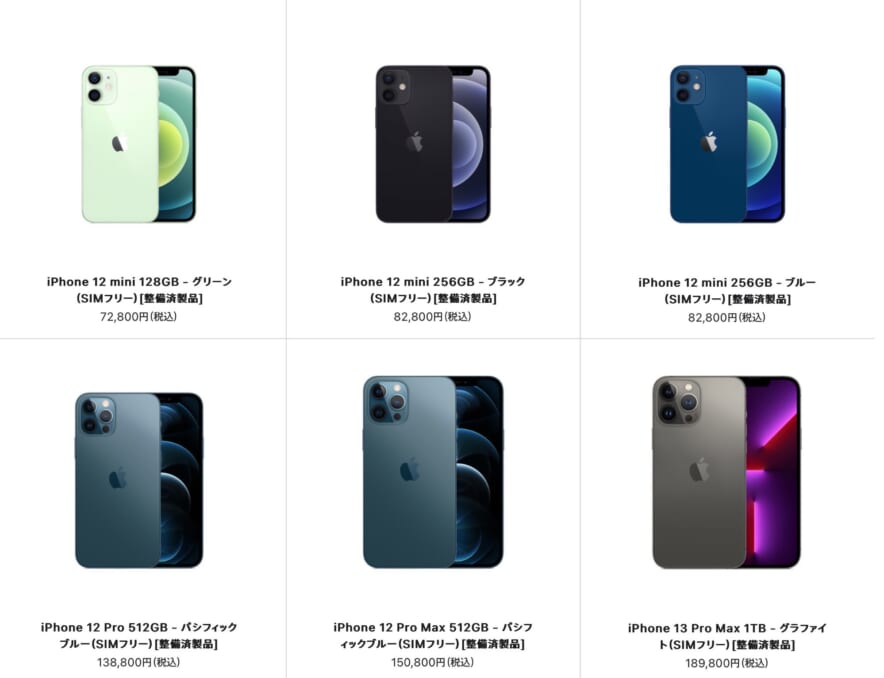
Task: Select the 150,800円 price text
Action: click(432, 662)
